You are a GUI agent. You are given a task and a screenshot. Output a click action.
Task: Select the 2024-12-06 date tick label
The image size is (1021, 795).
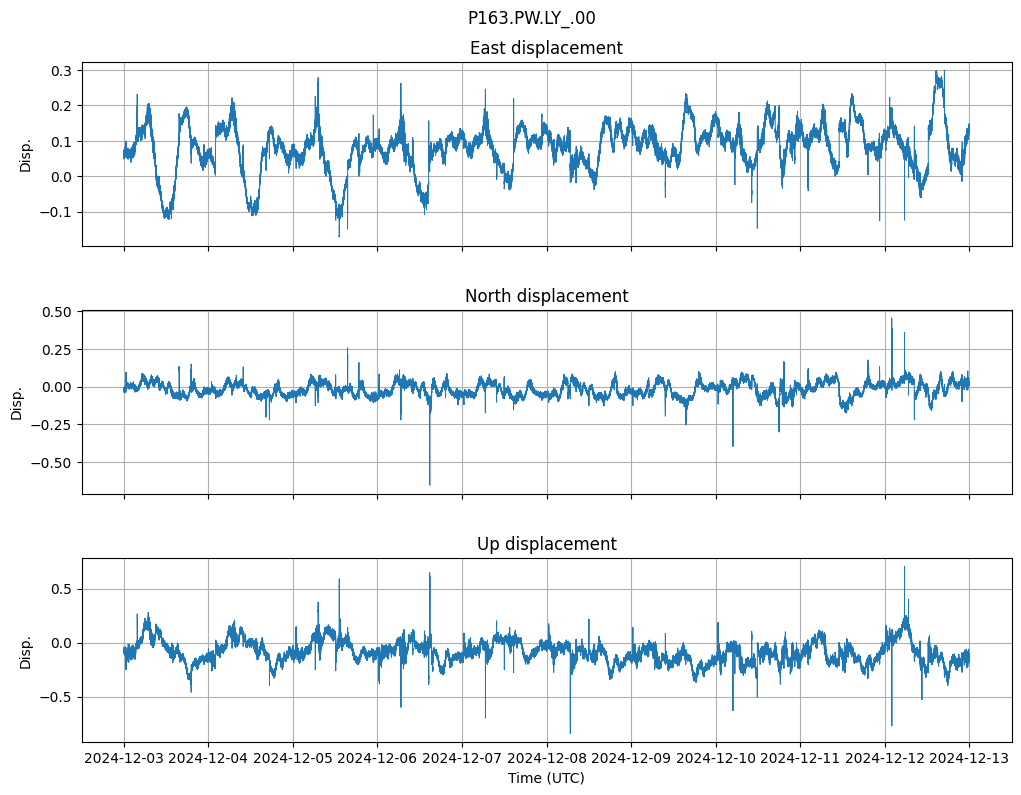tap(377, 758)
